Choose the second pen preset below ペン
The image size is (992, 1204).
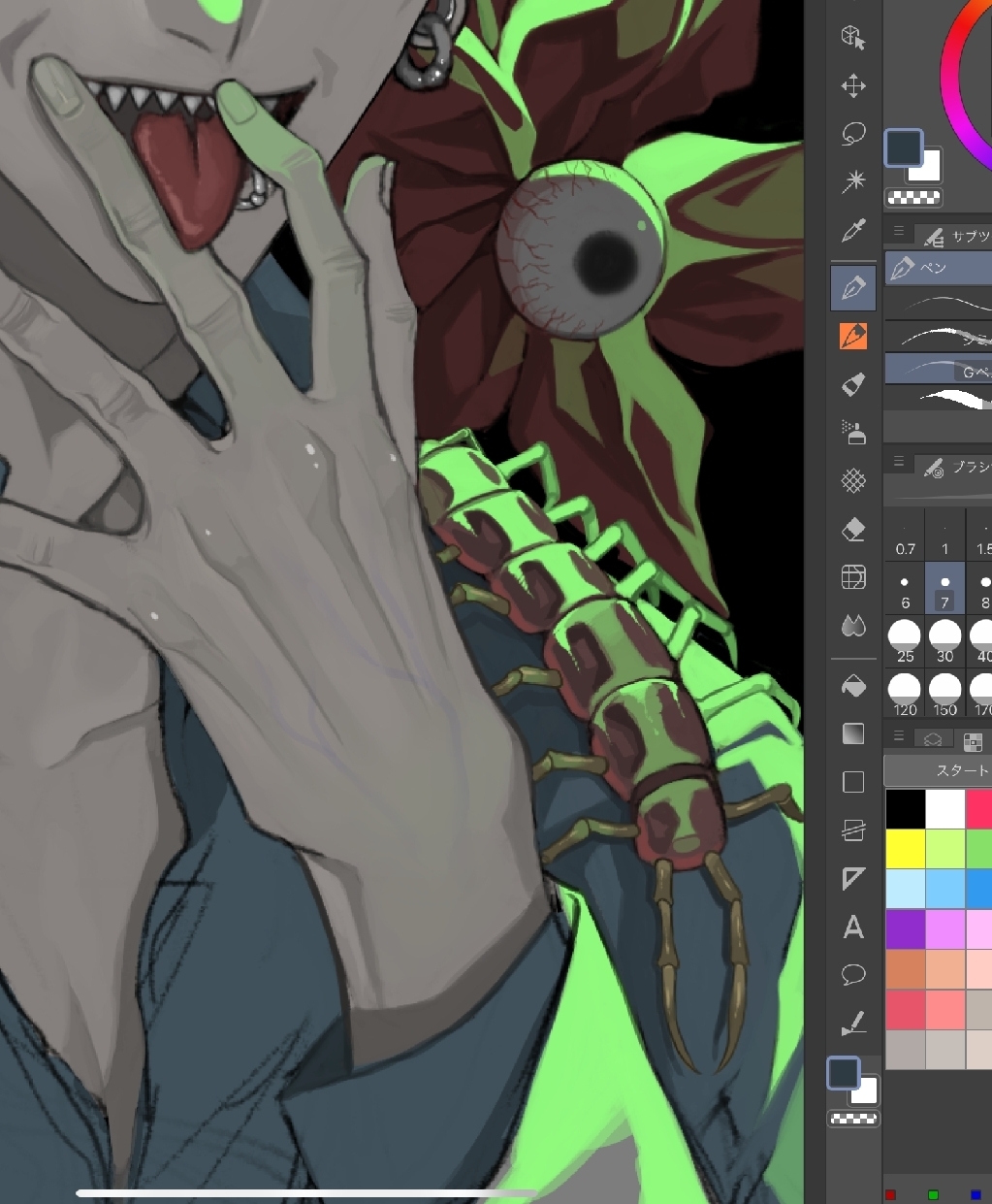point(938,337)
